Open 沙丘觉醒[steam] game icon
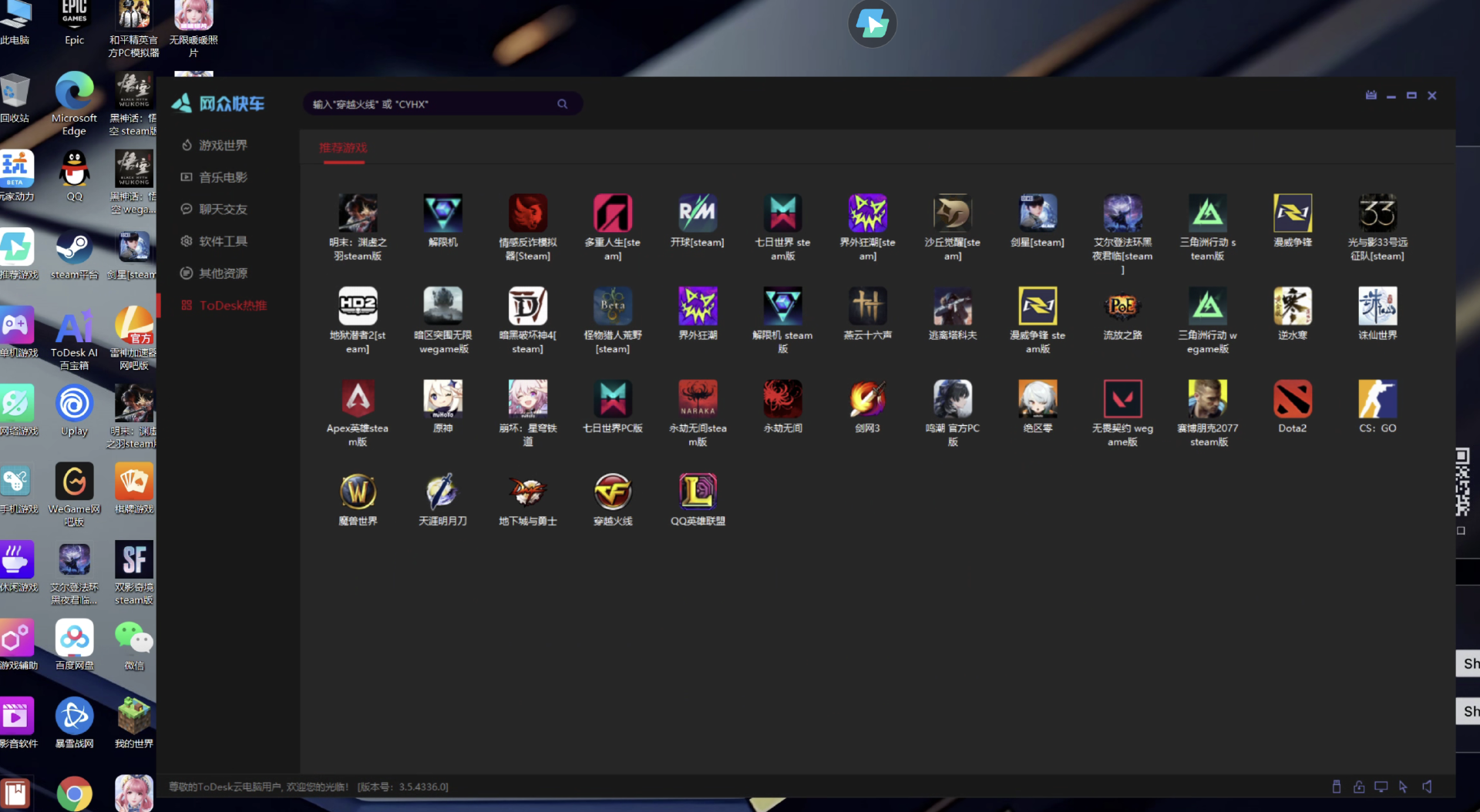This screenshot has width=1480, height=812. (x=953, y=213)
